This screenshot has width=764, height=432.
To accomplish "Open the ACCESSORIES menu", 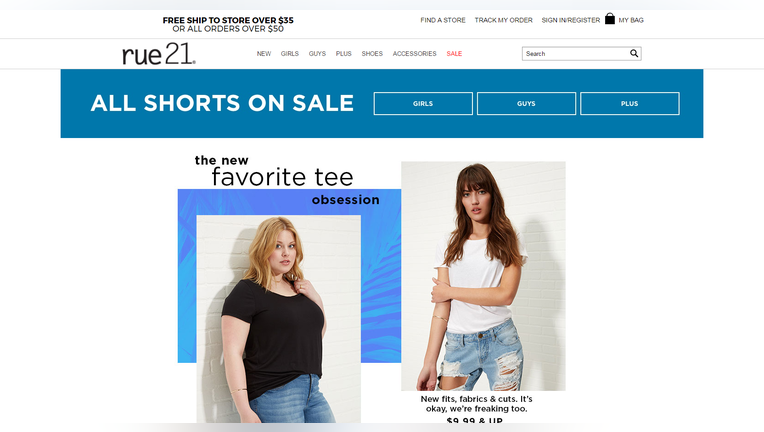I will 415,54.
